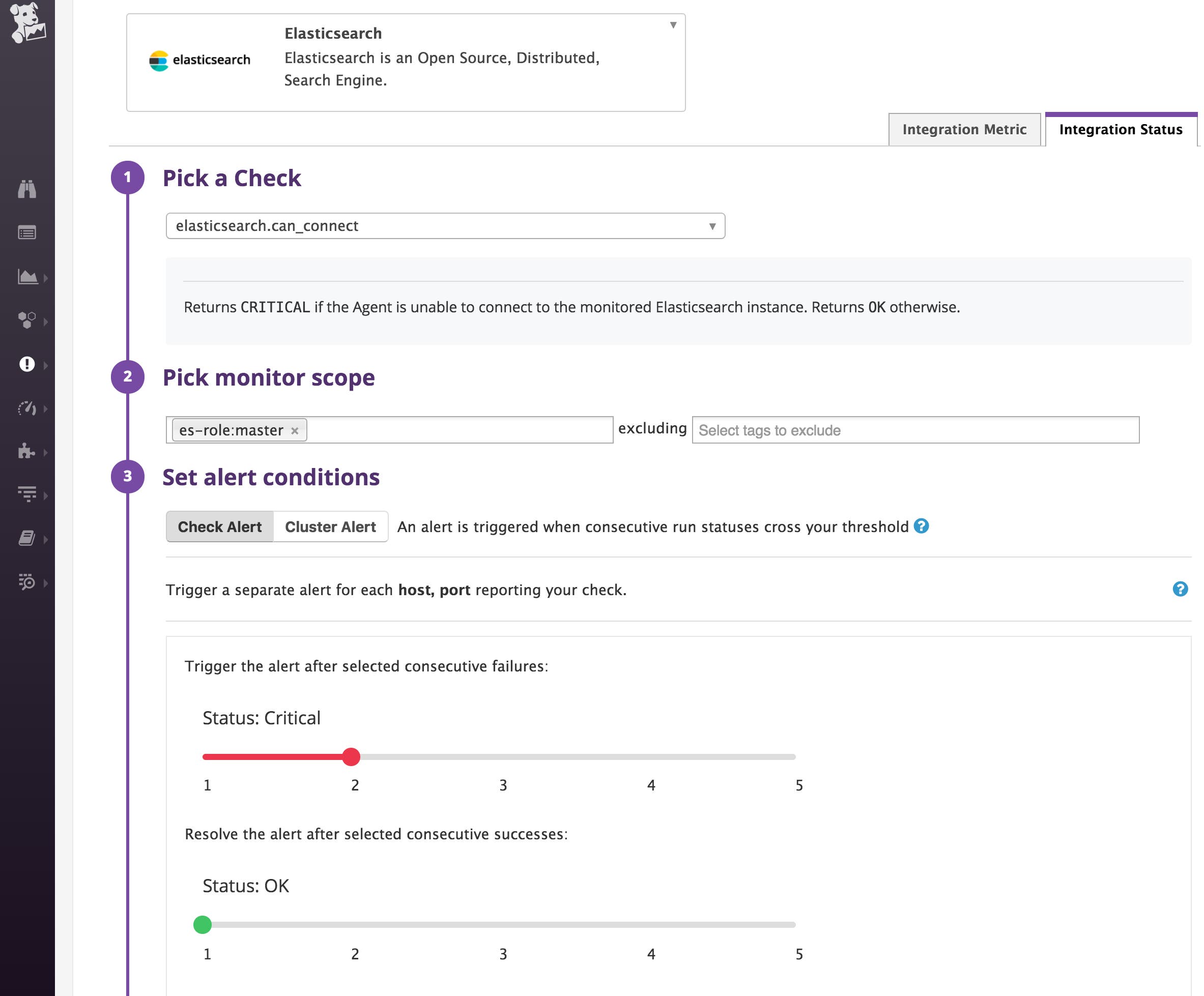Open the Dashboards graph icon

27,277
